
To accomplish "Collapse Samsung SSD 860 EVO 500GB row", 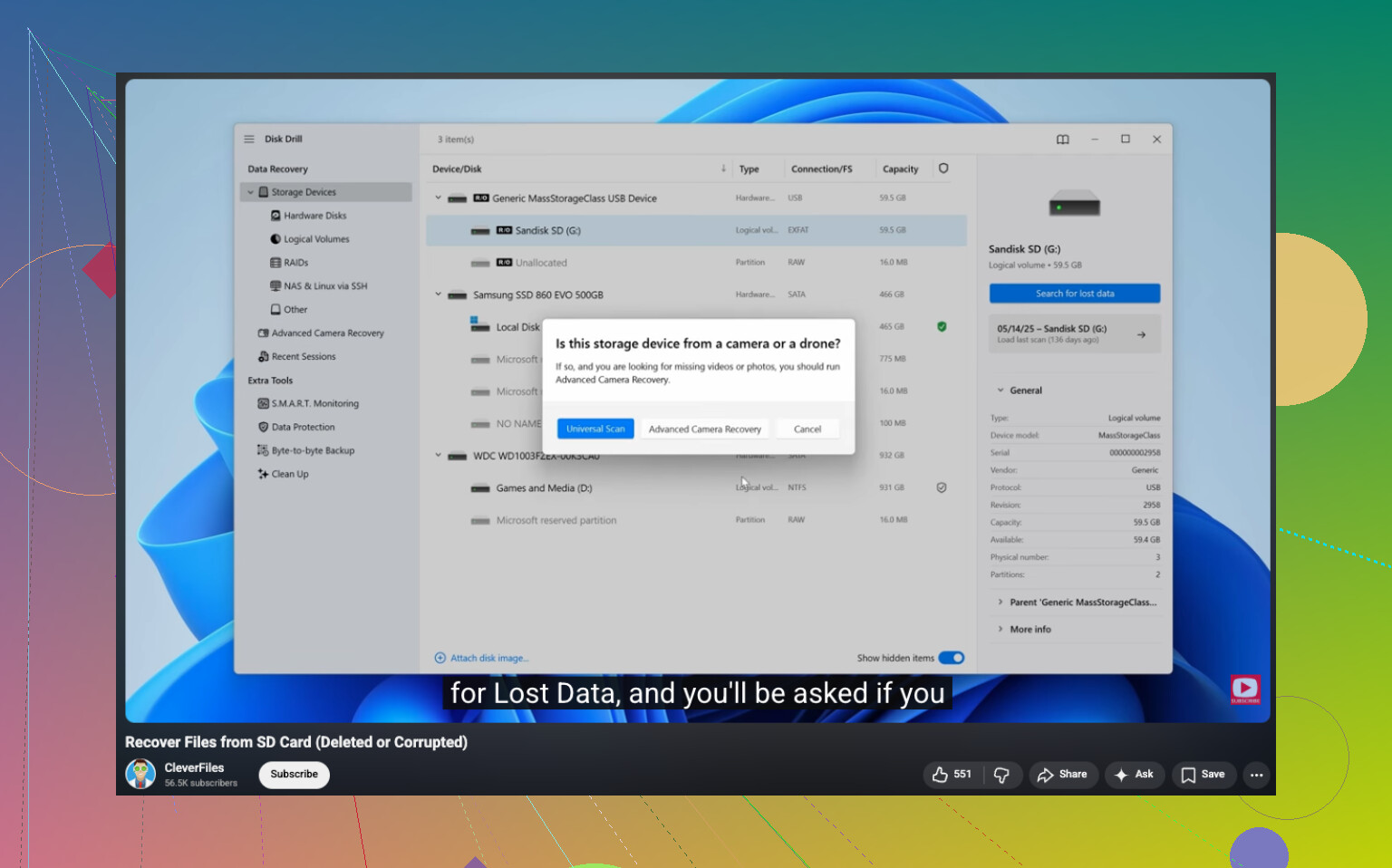I will click(x=438, y=294).
